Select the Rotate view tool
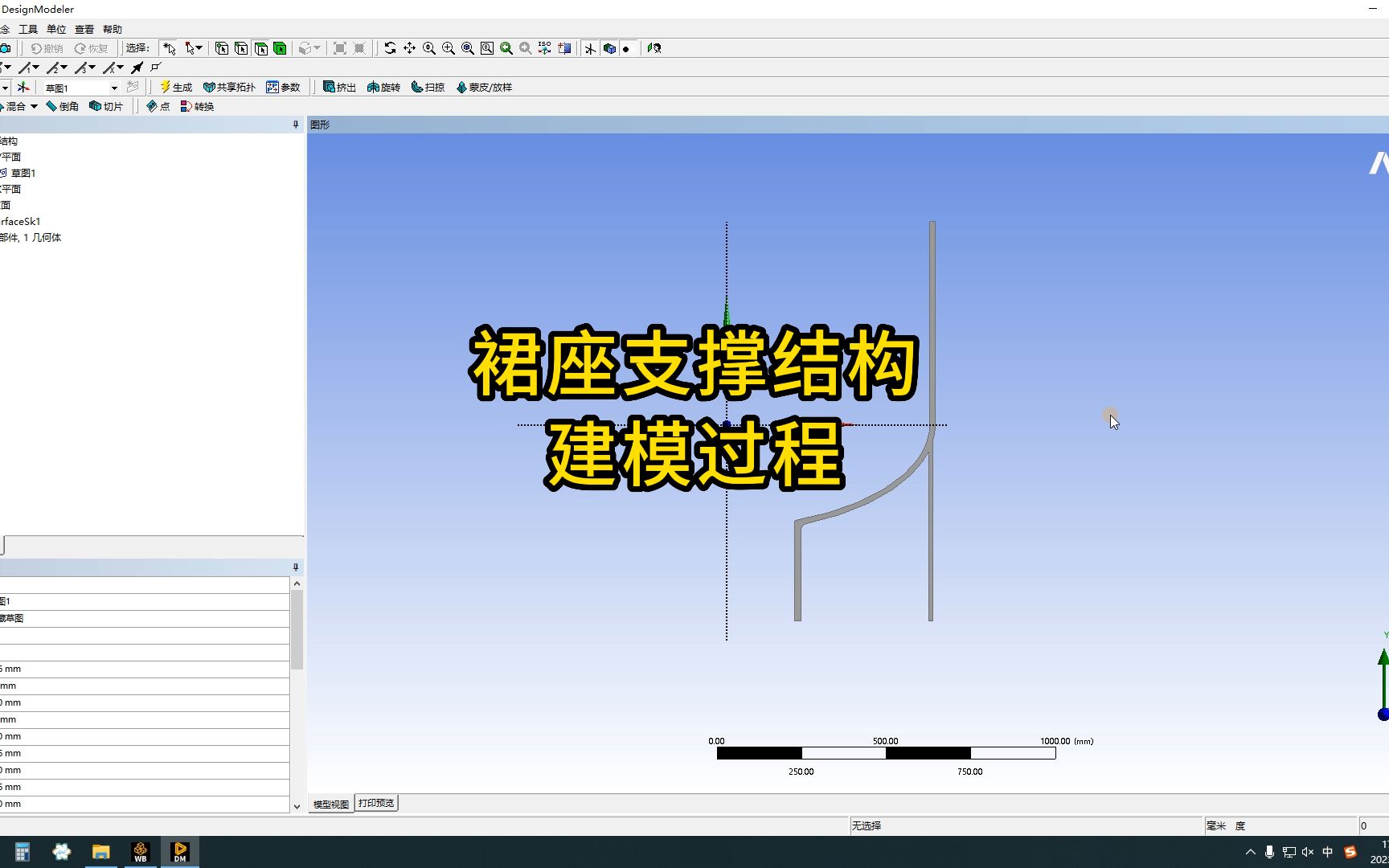Screen dimensions: 1389x868 [x=390, y=48]
